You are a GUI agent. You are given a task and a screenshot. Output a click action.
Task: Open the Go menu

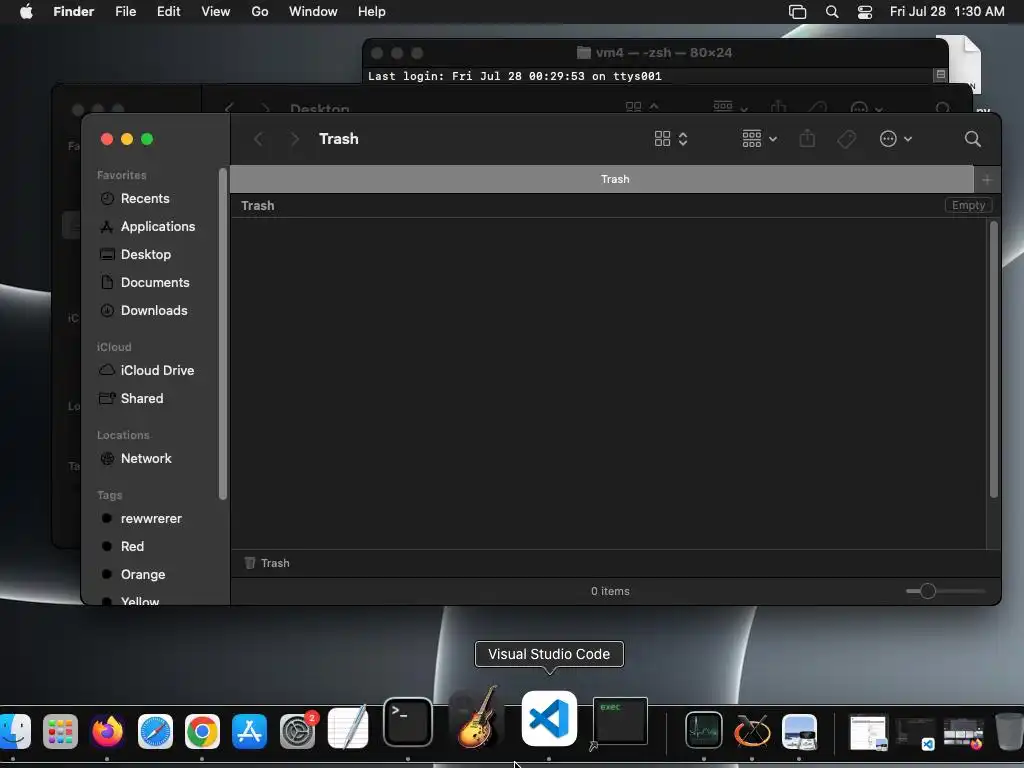click(x=260, y=12)
